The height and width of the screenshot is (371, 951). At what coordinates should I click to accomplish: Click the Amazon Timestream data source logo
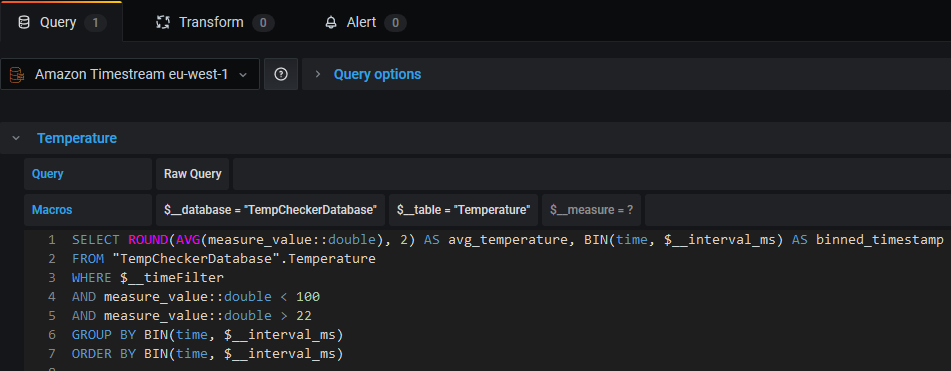pyautogui.click(x=16, y=75)
